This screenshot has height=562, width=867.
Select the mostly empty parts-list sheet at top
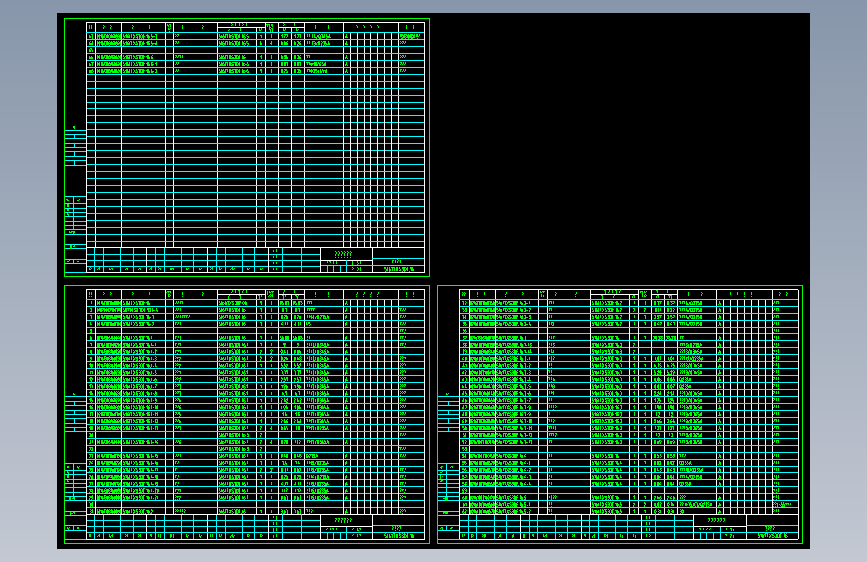click(x=247, y=148)
